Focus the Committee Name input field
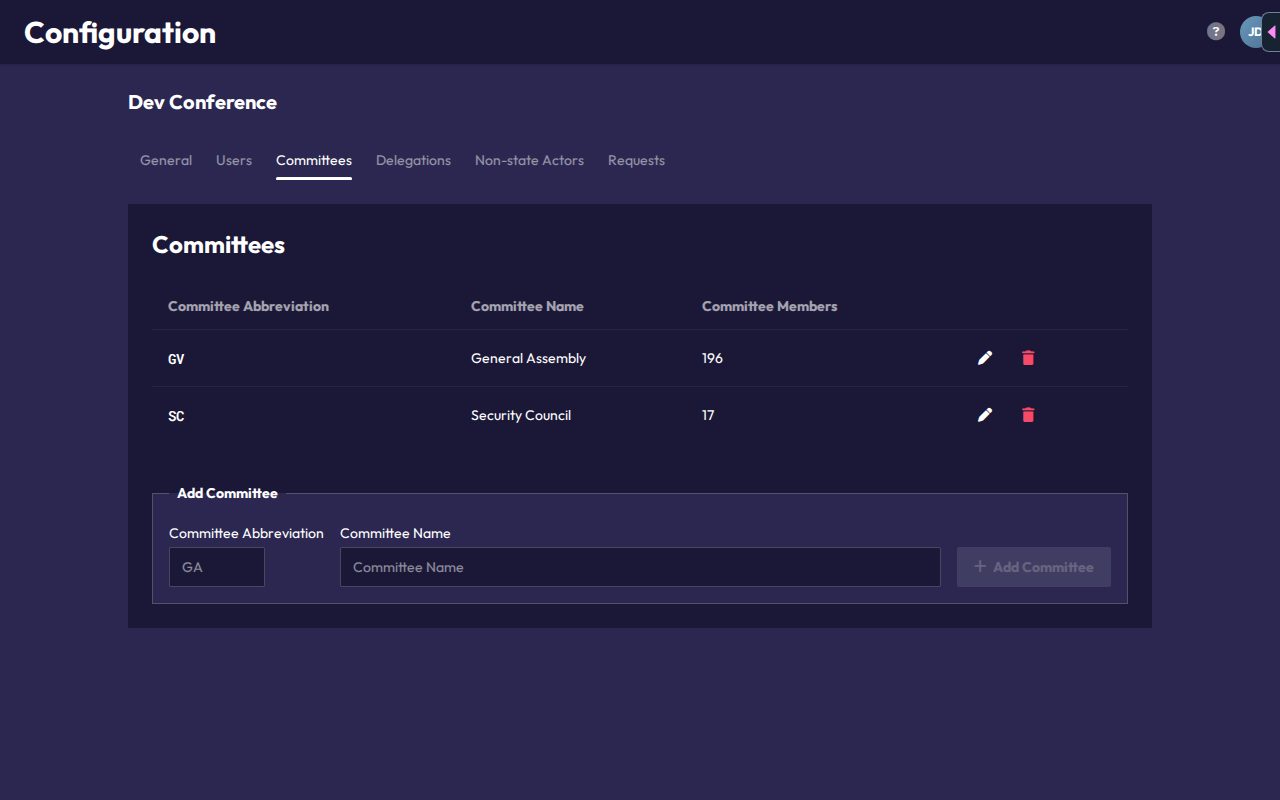Viewport: 1280px width, 800px height. click(640, 567)
